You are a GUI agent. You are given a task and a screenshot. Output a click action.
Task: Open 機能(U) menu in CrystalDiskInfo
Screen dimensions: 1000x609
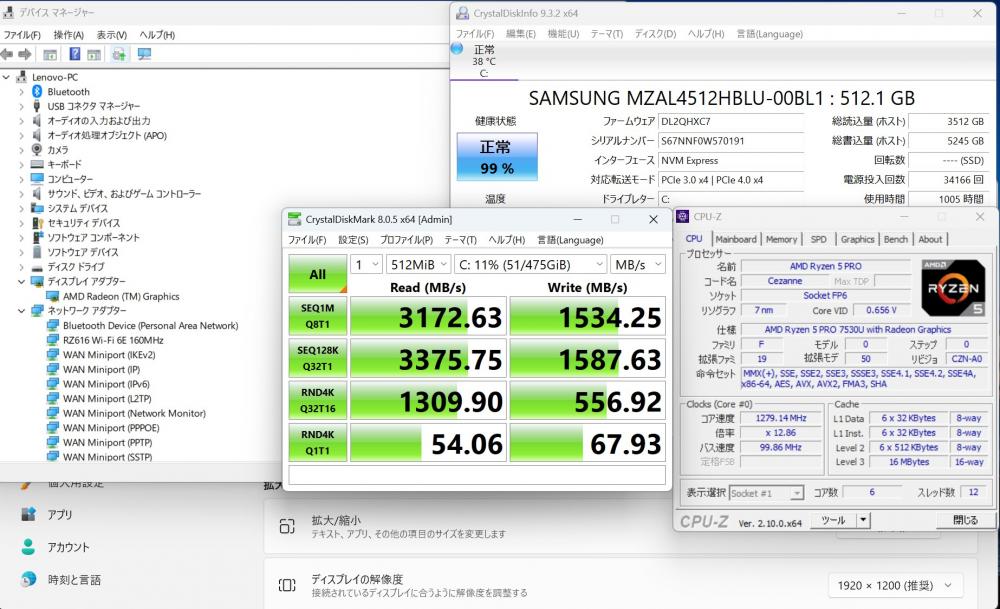click(x=563, y=34)
